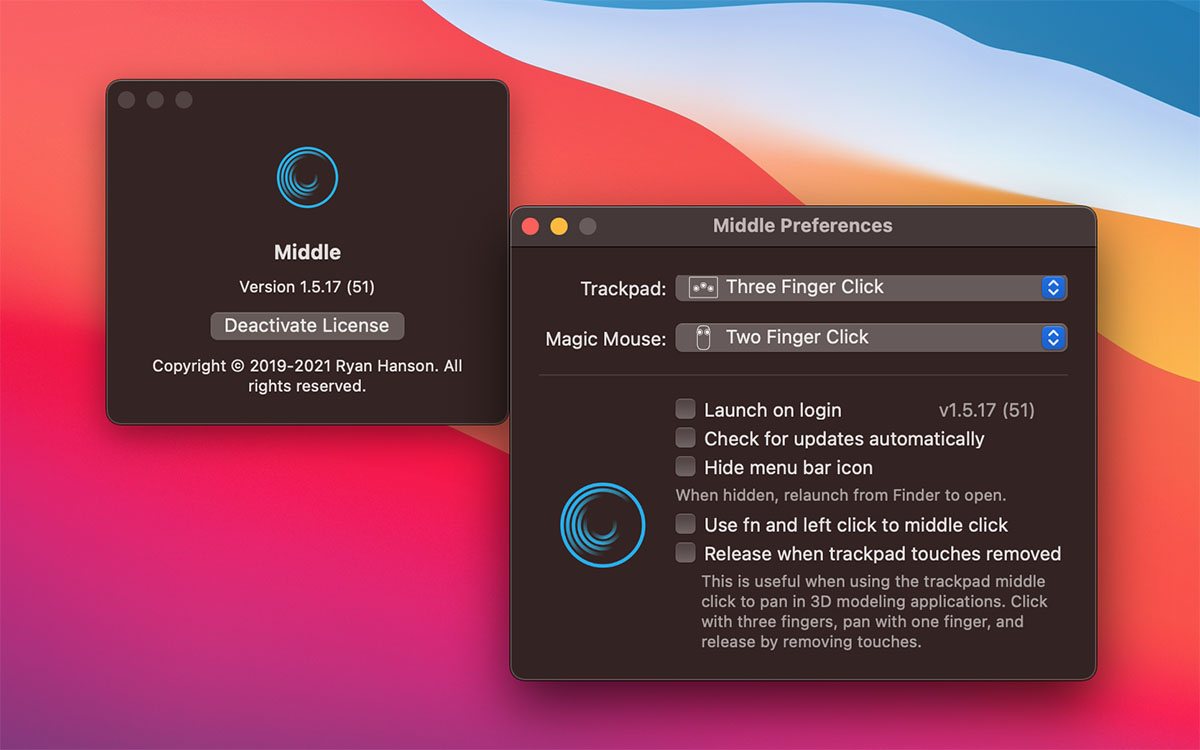Click the Middle logo in About window
Screen dimensions: 1200x750
[307, 178]
